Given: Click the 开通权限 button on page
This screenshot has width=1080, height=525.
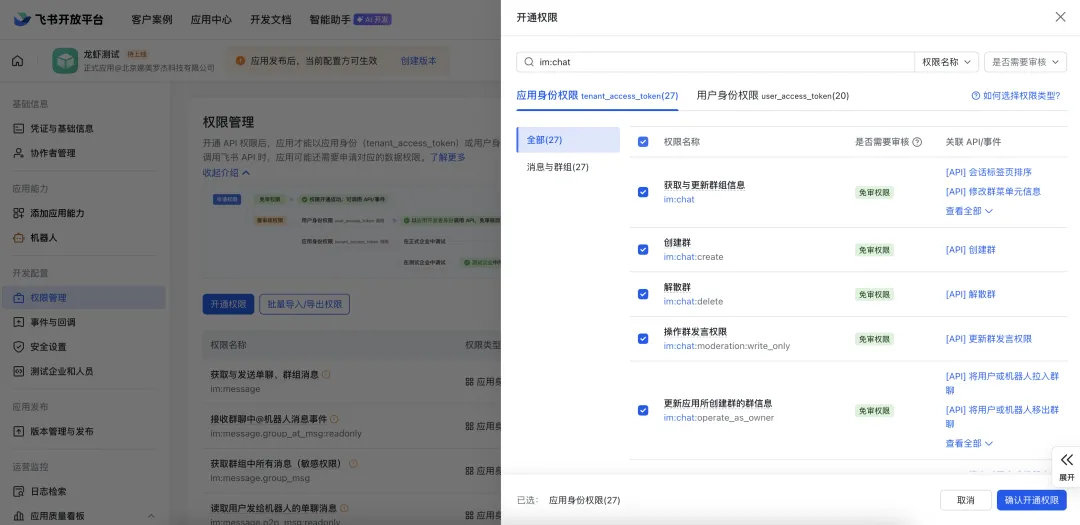Looking at the screenshot, I should [228, 304].
